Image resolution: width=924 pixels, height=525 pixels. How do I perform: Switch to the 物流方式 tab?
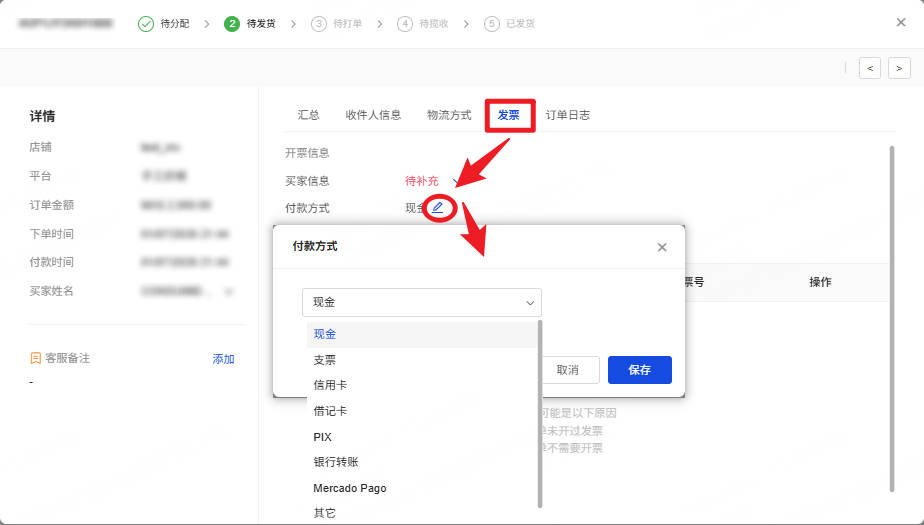pyautogui.click(x=449, y=115)
